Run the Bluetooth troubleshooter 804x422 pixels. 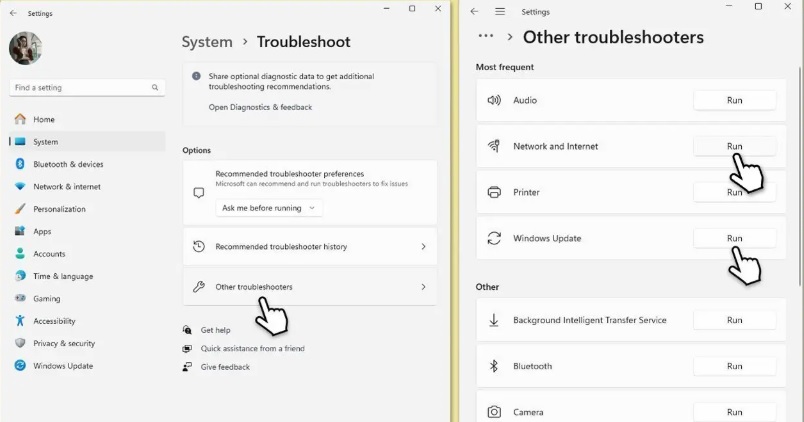tap(734, 366)
